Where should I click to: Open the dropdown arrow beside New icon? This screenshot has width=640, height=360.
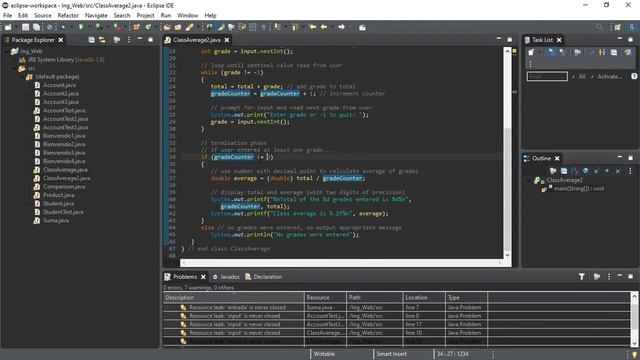point(16,27)
